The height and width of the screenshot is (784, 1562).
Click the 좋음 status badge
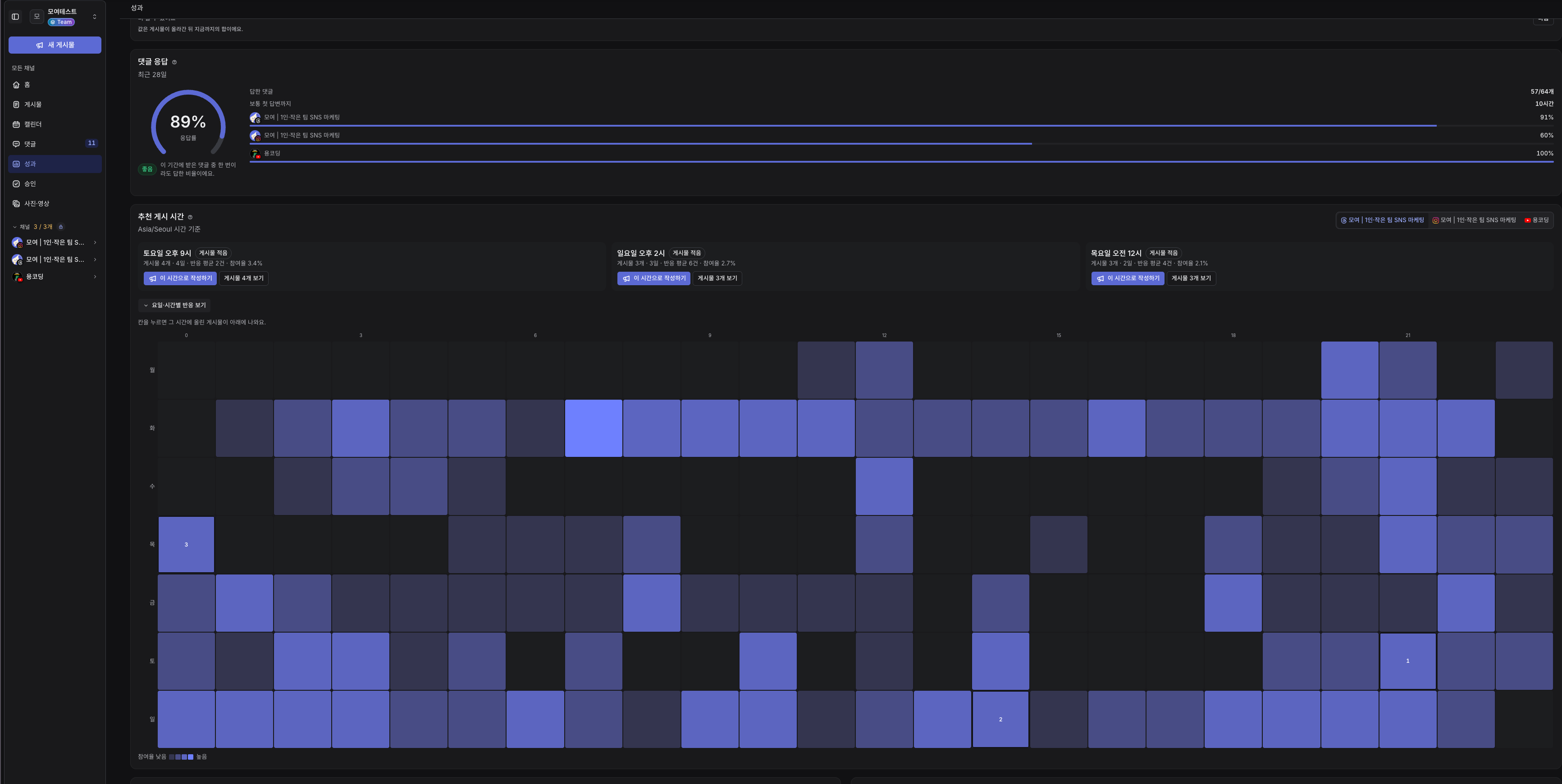click(x=147, y=169)
